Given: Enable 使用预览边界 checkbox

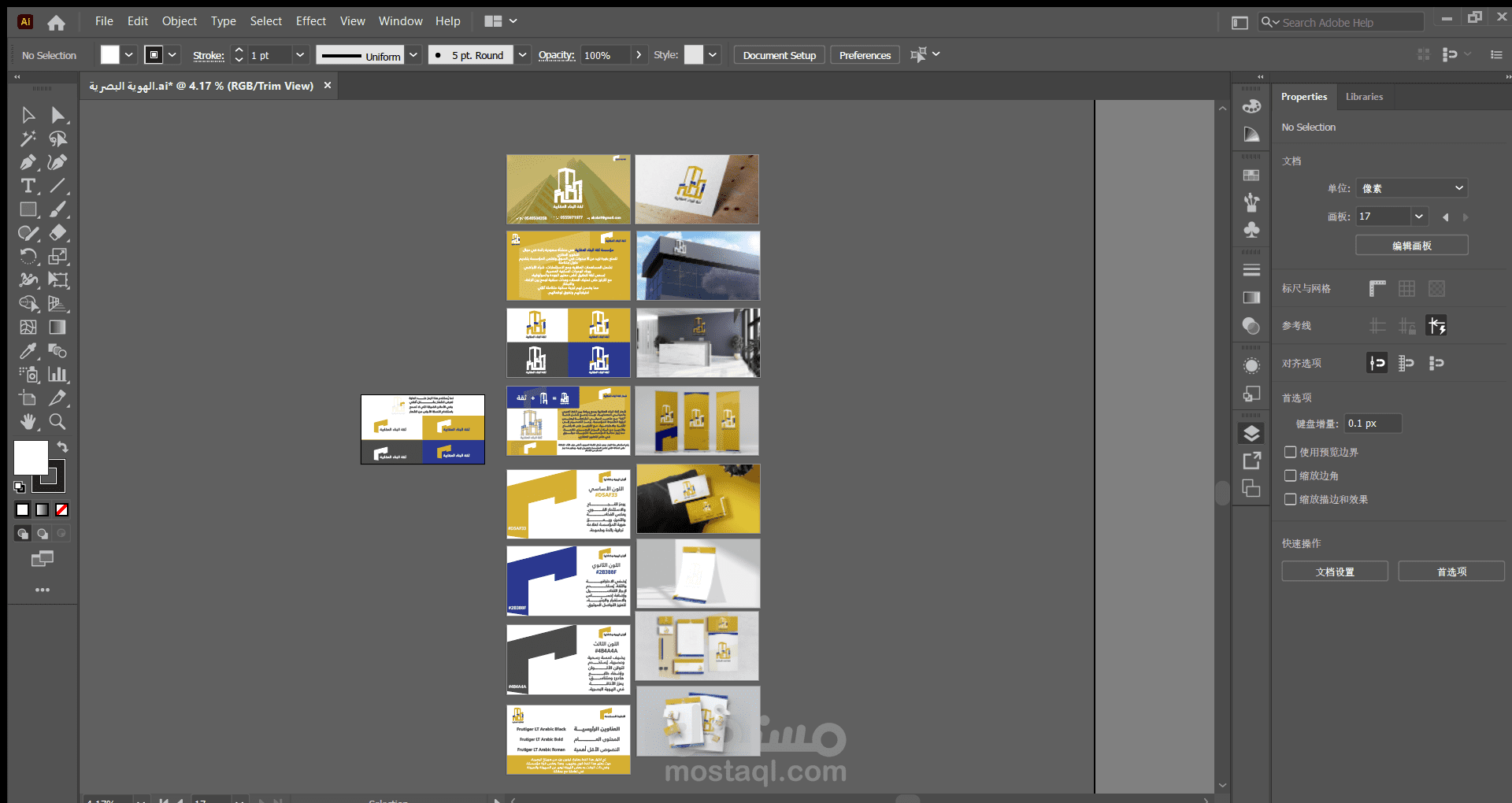Looking at the screenshot, I should (x=1290, y=452).
